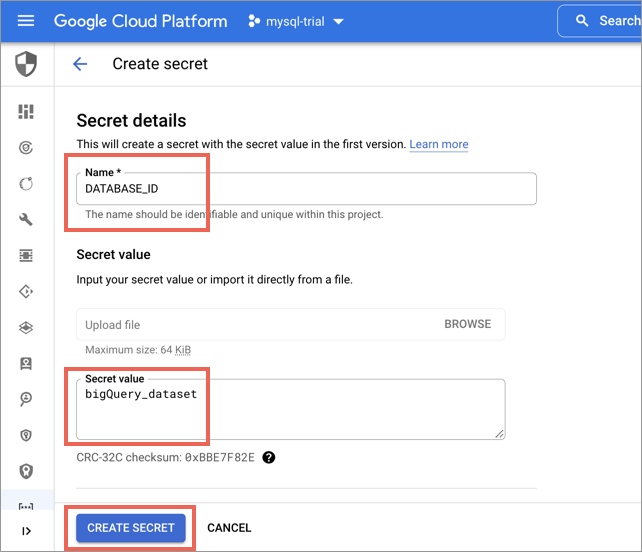Click the Security shield icon in sidebar

click(x=26, y=64)
